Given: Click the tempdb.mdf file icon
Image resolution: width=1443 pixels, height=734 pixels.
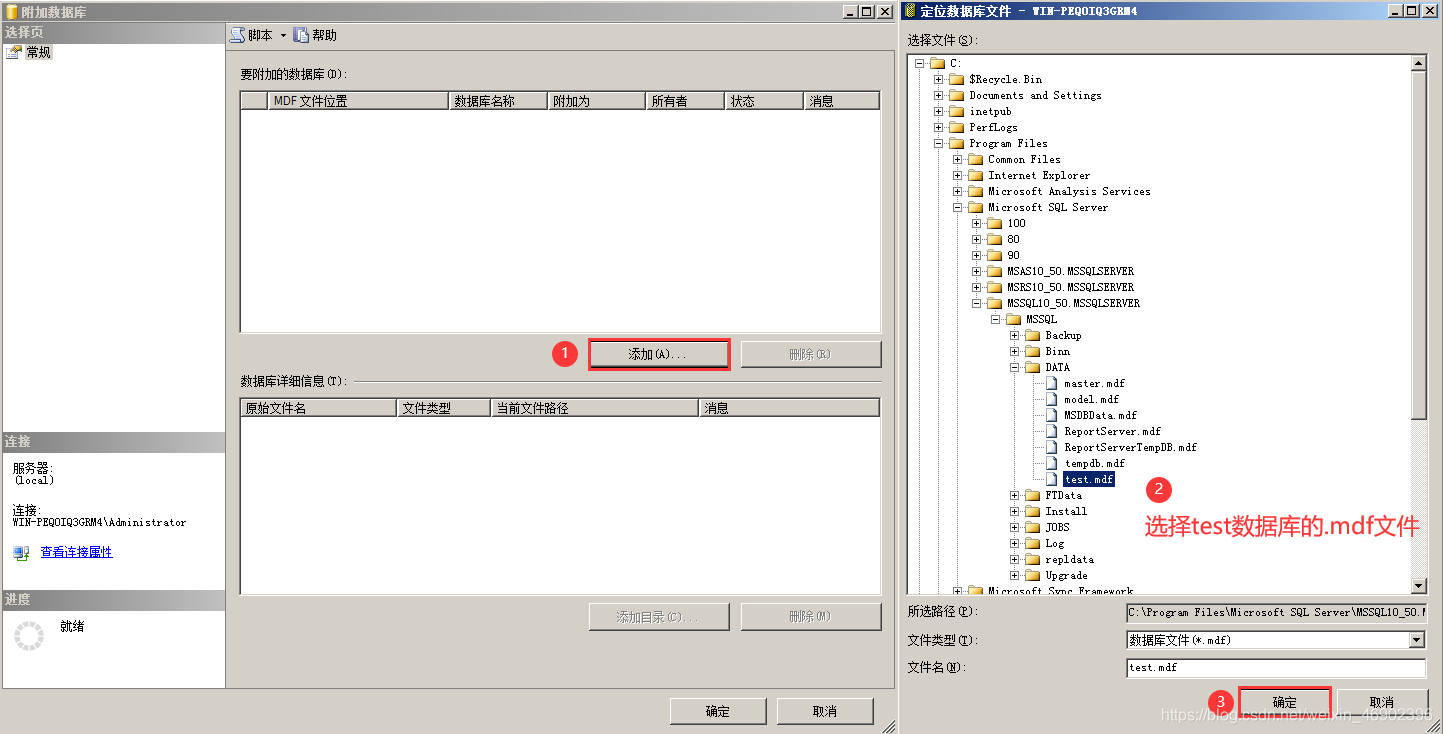Looking at the screenshot, I should click(1052, 463).
